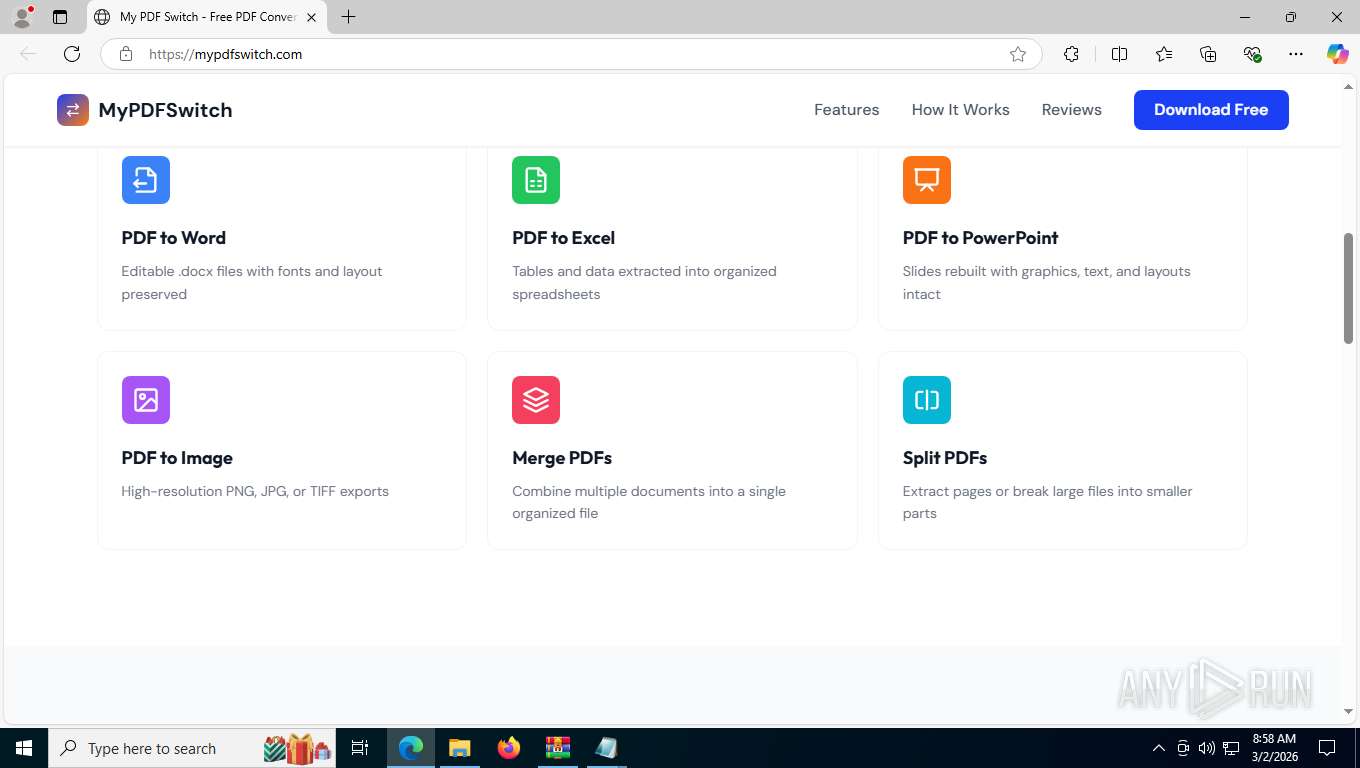Click the Merge PDFs heading
This screenshot has height=768, width=1360.
coord(562,458)
